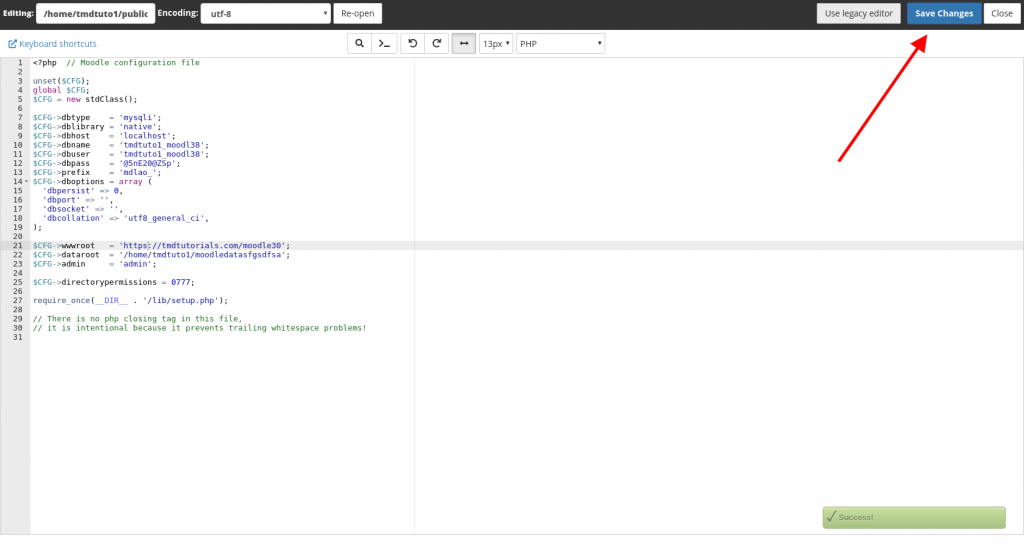Close the editor with Close button

[1001, 14]
